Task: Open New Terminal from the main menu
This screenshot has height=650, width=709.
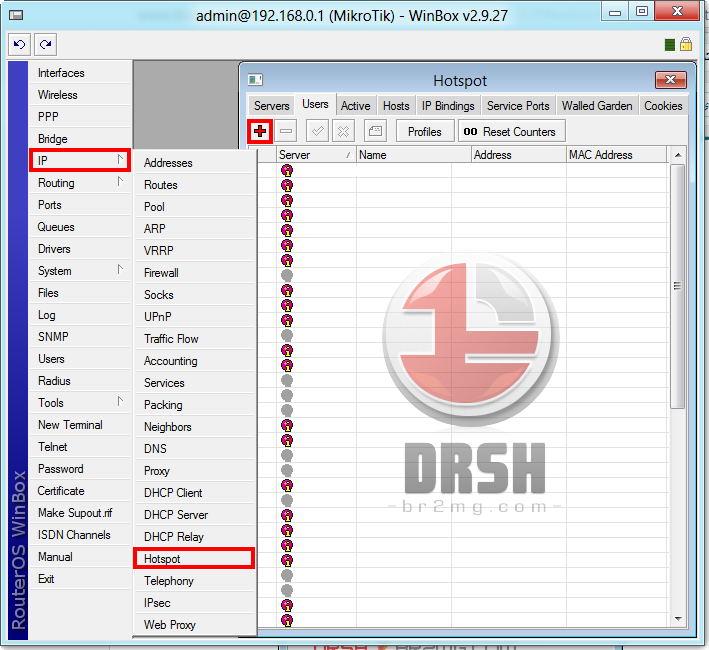Action: (80, 425)
